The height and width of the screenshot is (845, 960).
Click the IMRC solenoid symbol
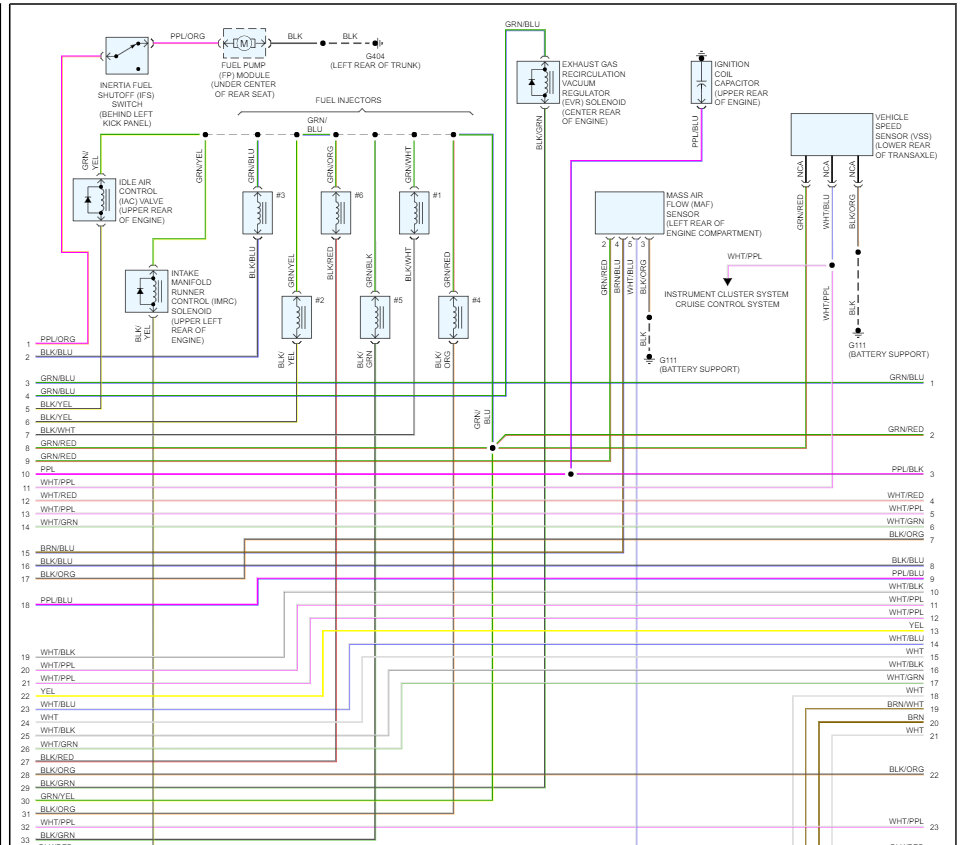click(146, 291)
